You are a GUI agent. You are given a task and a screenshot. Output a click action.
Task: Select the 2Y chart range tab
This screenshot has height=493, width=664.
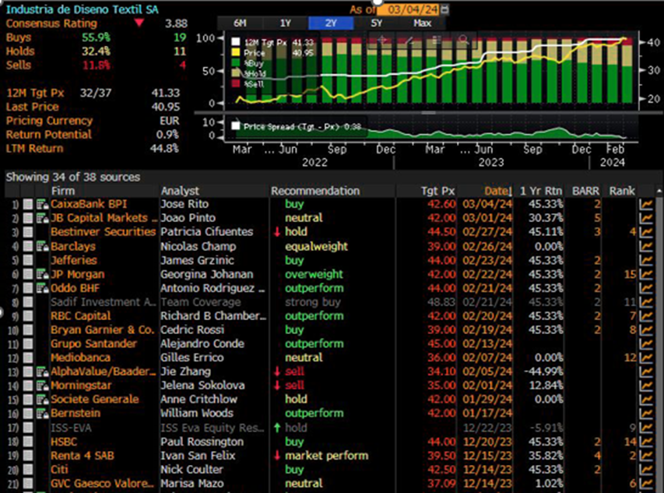point(331,23)
